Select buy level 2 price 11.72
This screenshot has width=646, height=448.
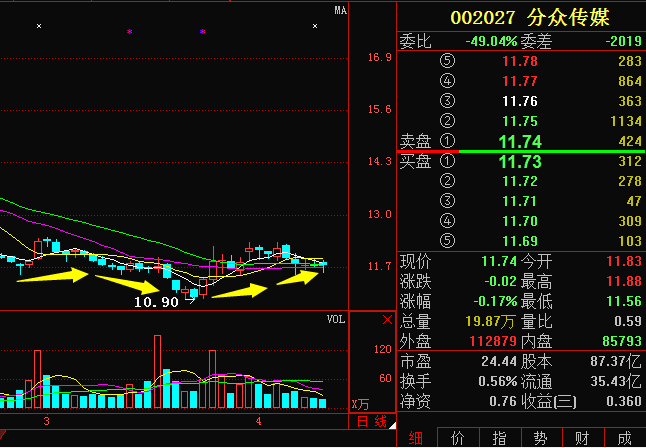point(520,181)
